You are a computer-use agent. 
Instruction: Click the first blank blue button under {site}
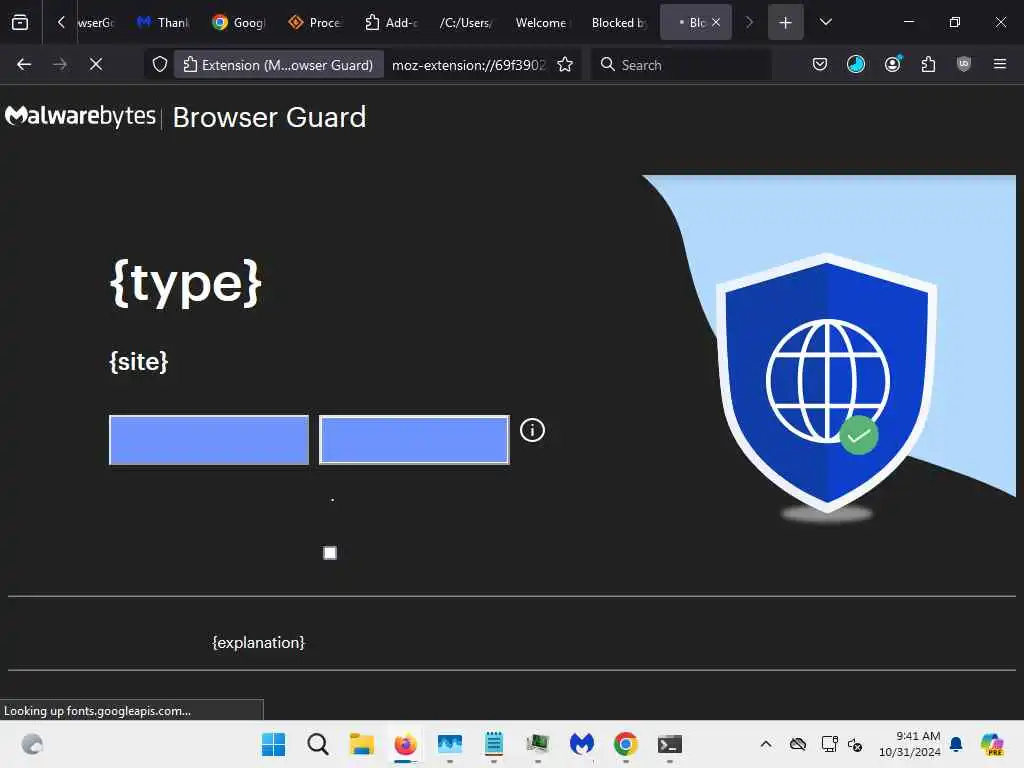(209, 440)
